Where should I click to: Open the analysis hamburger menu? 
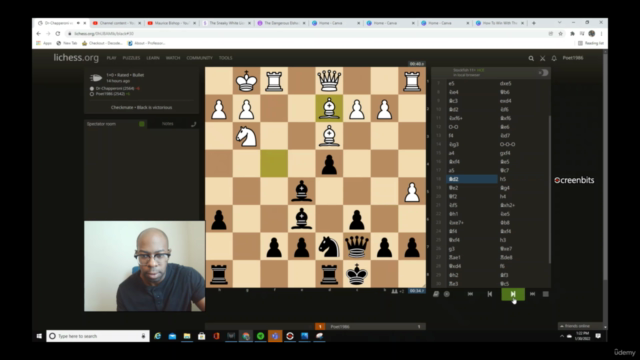click(545, 294)
